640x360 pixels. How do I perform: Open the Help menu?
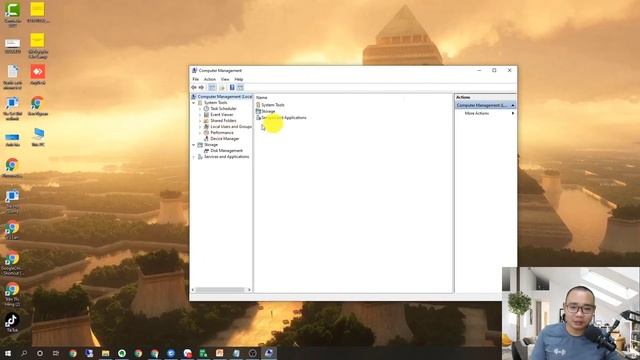coord(239,79)
